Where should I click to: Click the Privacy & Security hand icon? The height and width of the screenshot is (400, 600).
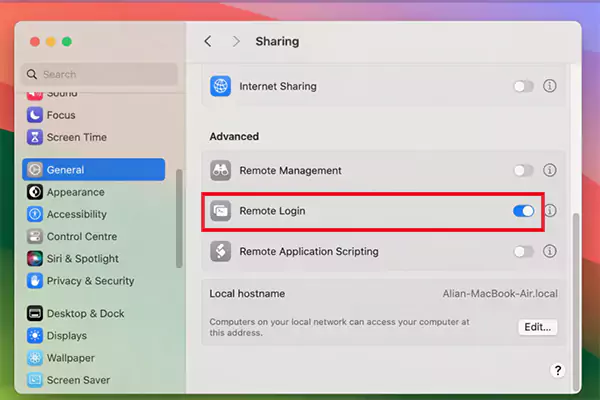coord(35,281)
